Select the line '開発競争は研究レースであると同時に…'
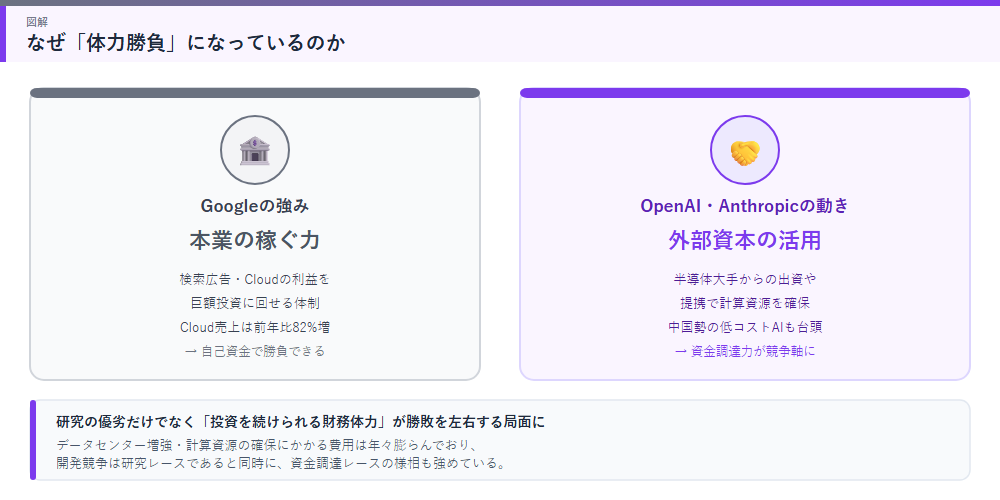This screenshot has width=1000, height=500. click(281, 462)
